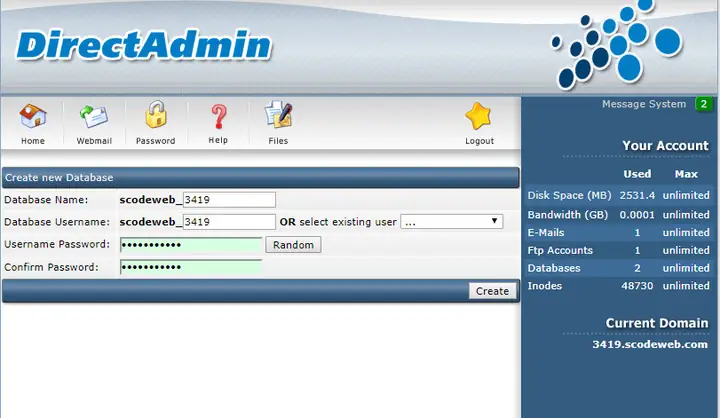
Task: Open the Message System link
Action: pos(644,104)
